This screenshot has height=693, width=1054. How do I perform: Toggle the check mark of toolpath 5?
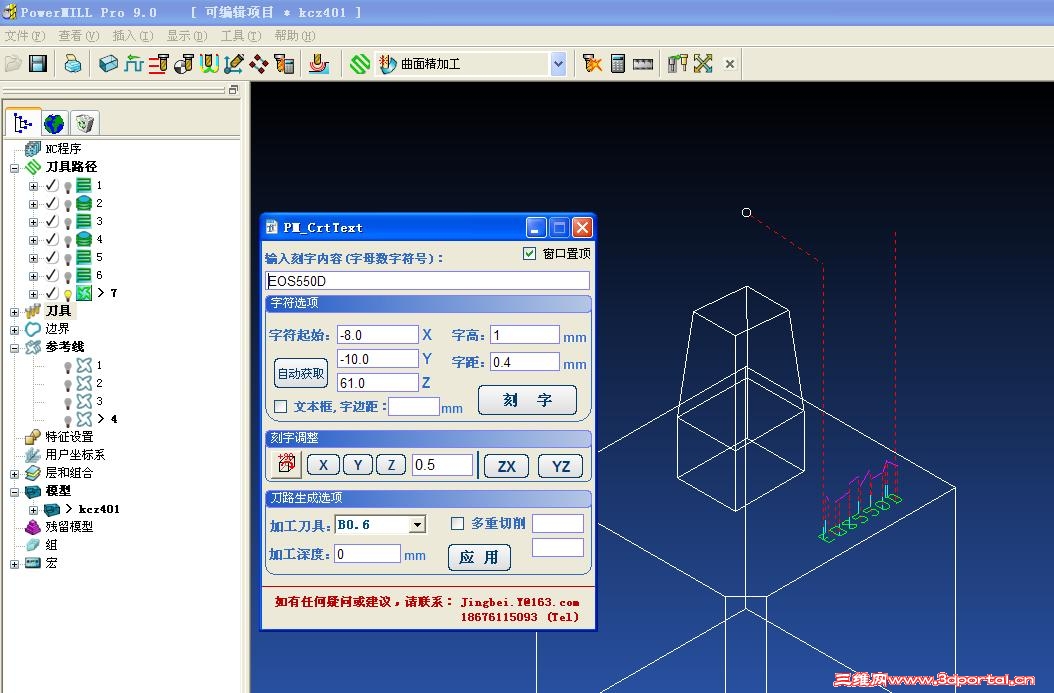coord(52,257)
